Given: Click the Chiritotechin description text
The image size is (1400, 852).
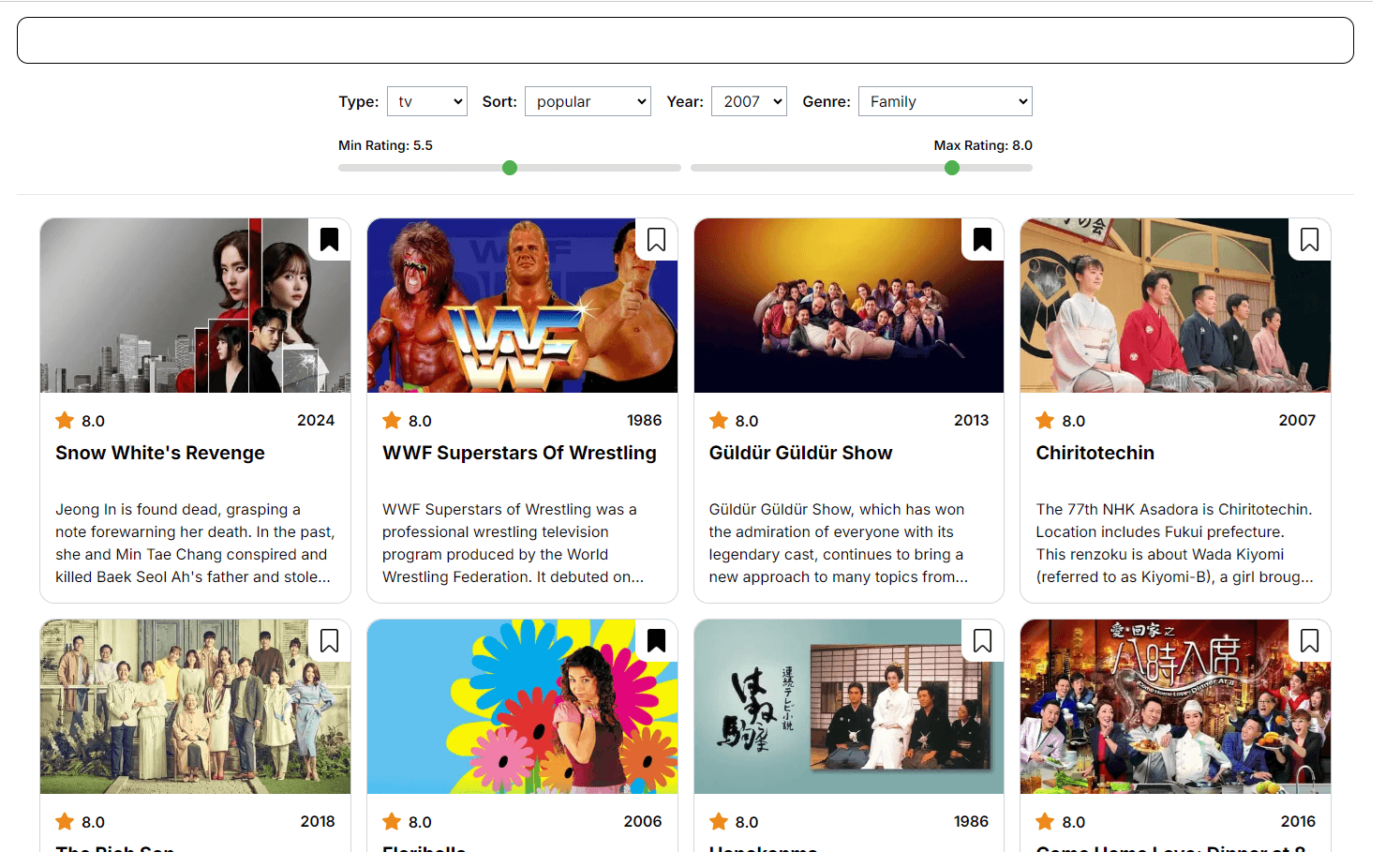Looking at the screenshot, I should click(1174, 543).
